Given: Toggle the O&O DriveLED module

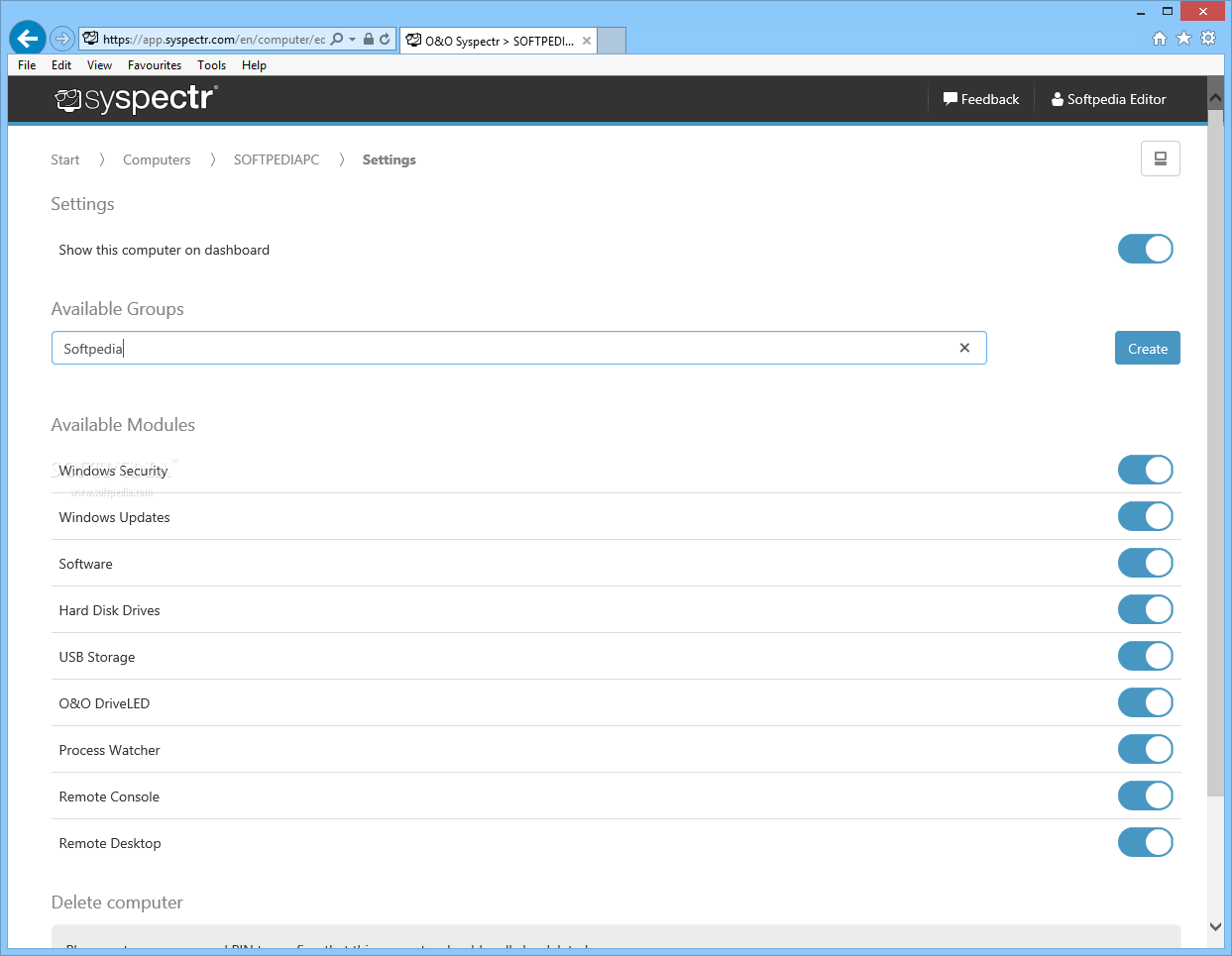Looking at the screenshot, I should [x=1146, y=702].
